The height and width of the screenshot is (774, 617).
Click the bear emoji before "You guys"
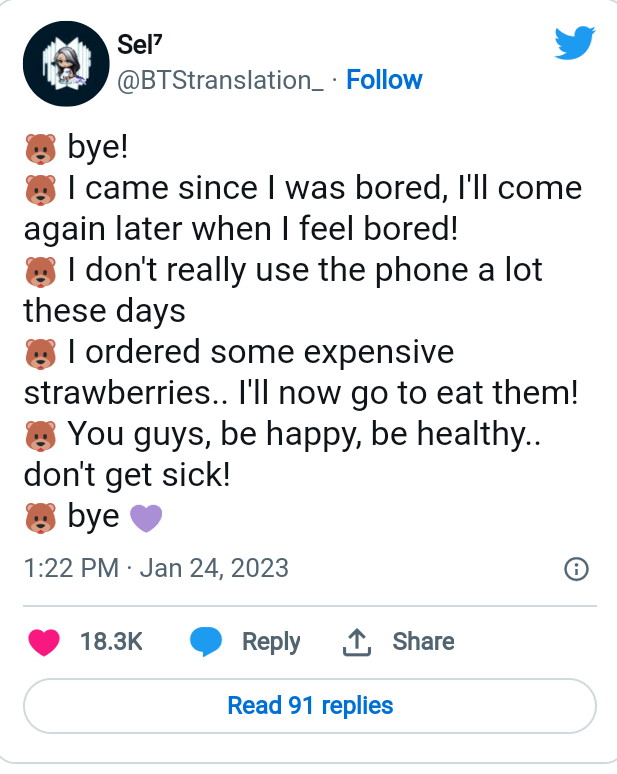pos(39,435)
